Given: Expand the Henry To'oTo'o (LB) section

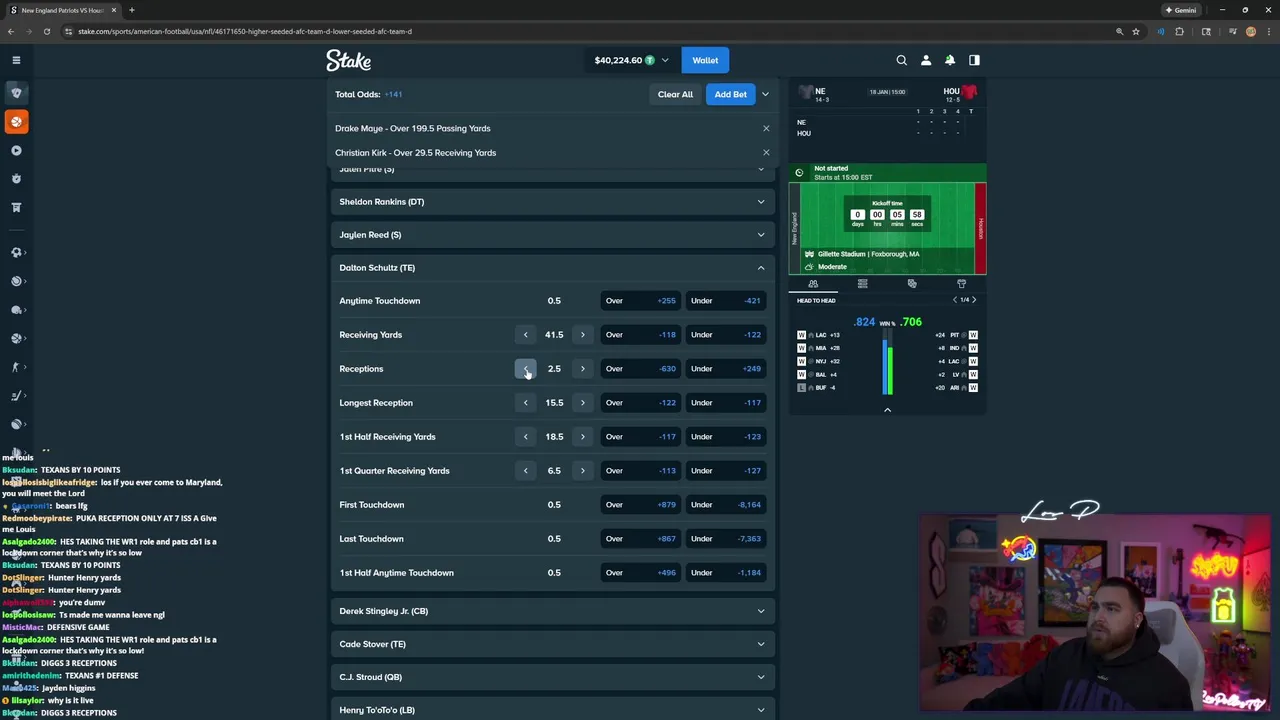Looking at the screenshot, I should pos(552,710).
